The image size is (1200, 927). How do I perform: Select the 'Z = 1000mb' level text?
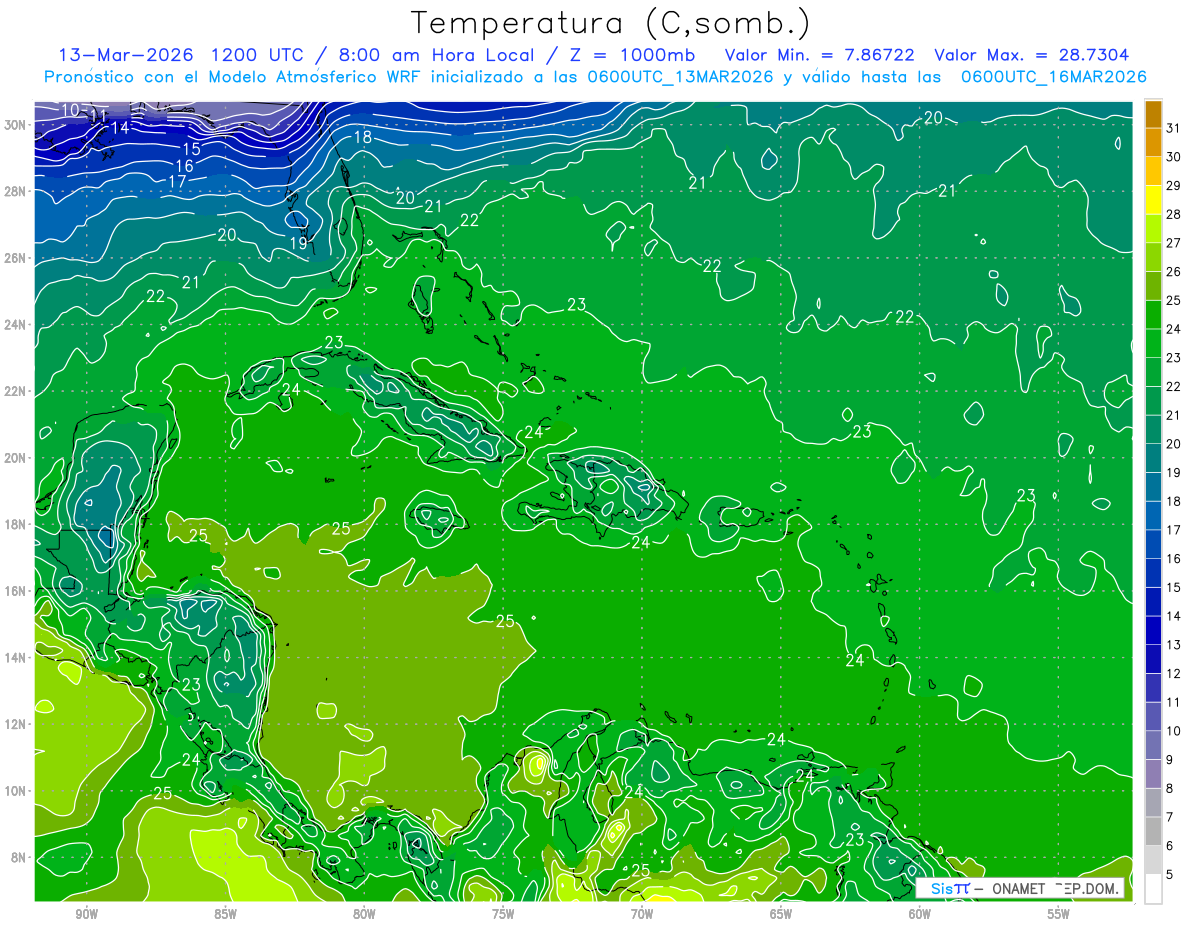tap(636, 54)
